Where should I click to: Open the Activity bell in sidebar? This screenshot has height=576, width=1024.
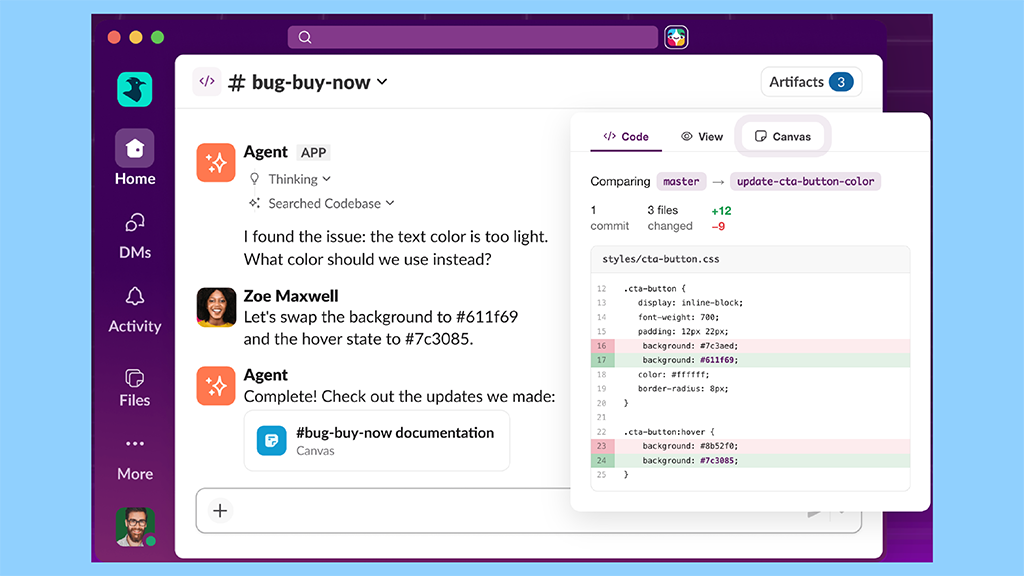(x=135, y=310)
